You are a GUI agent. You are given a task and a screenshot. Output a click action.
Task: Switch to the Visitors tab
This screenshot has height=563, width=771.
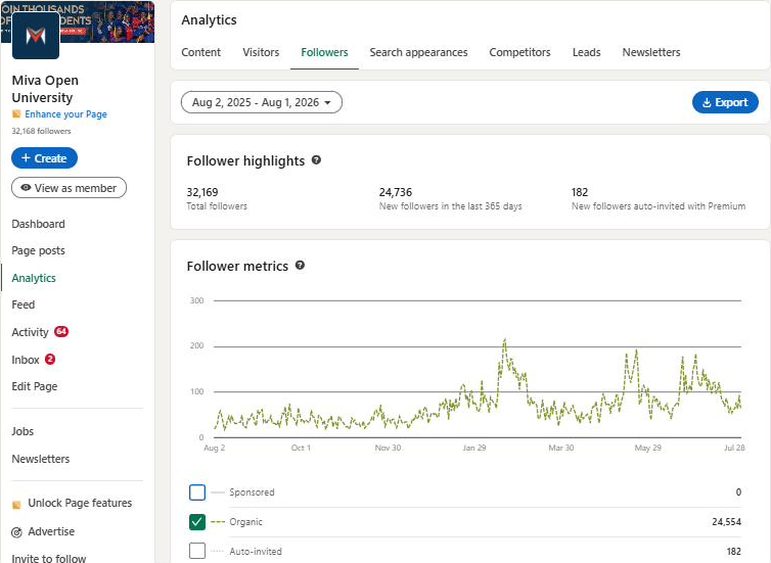coord(261,52)
